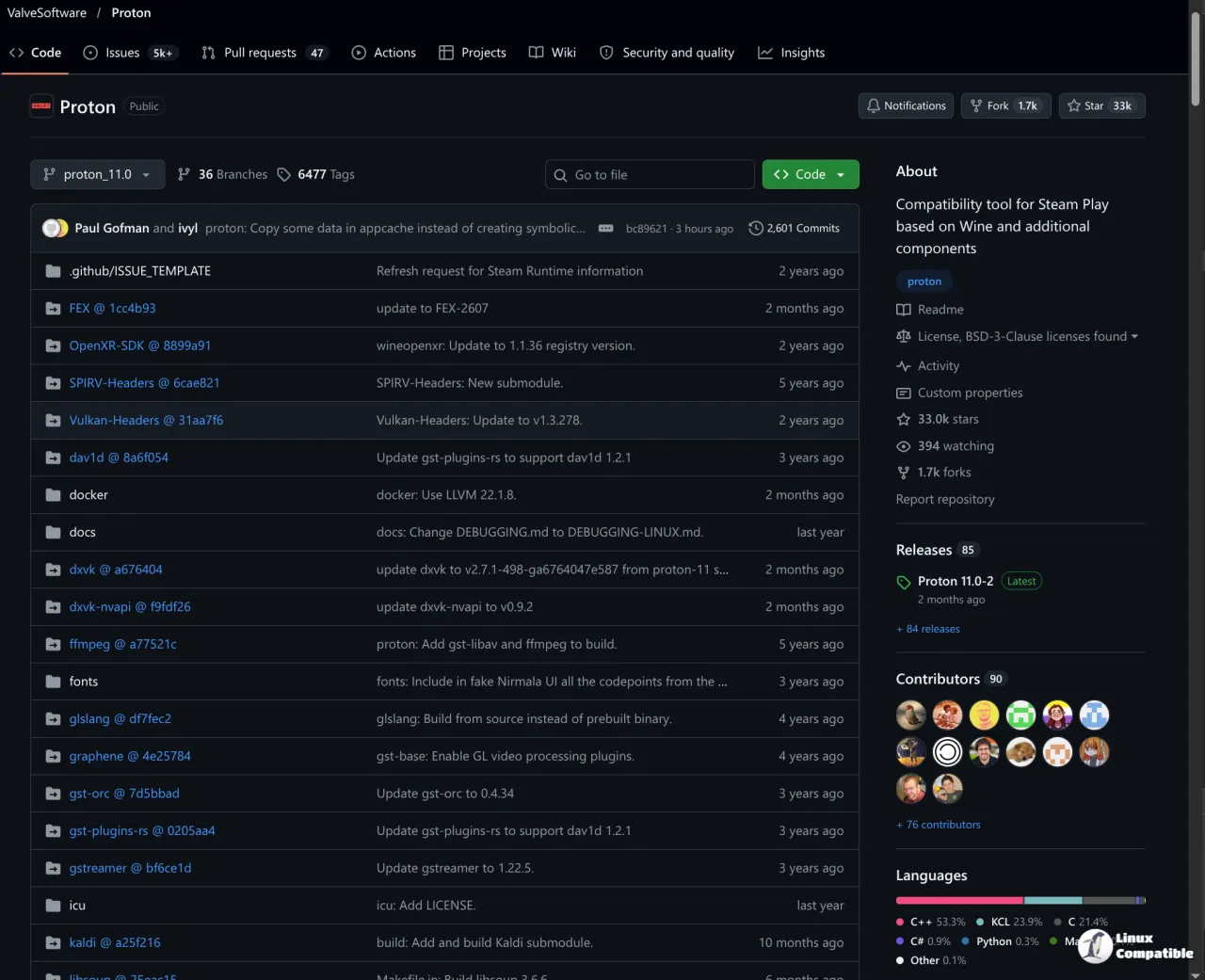Click Report repository link

tap(945, 500)
